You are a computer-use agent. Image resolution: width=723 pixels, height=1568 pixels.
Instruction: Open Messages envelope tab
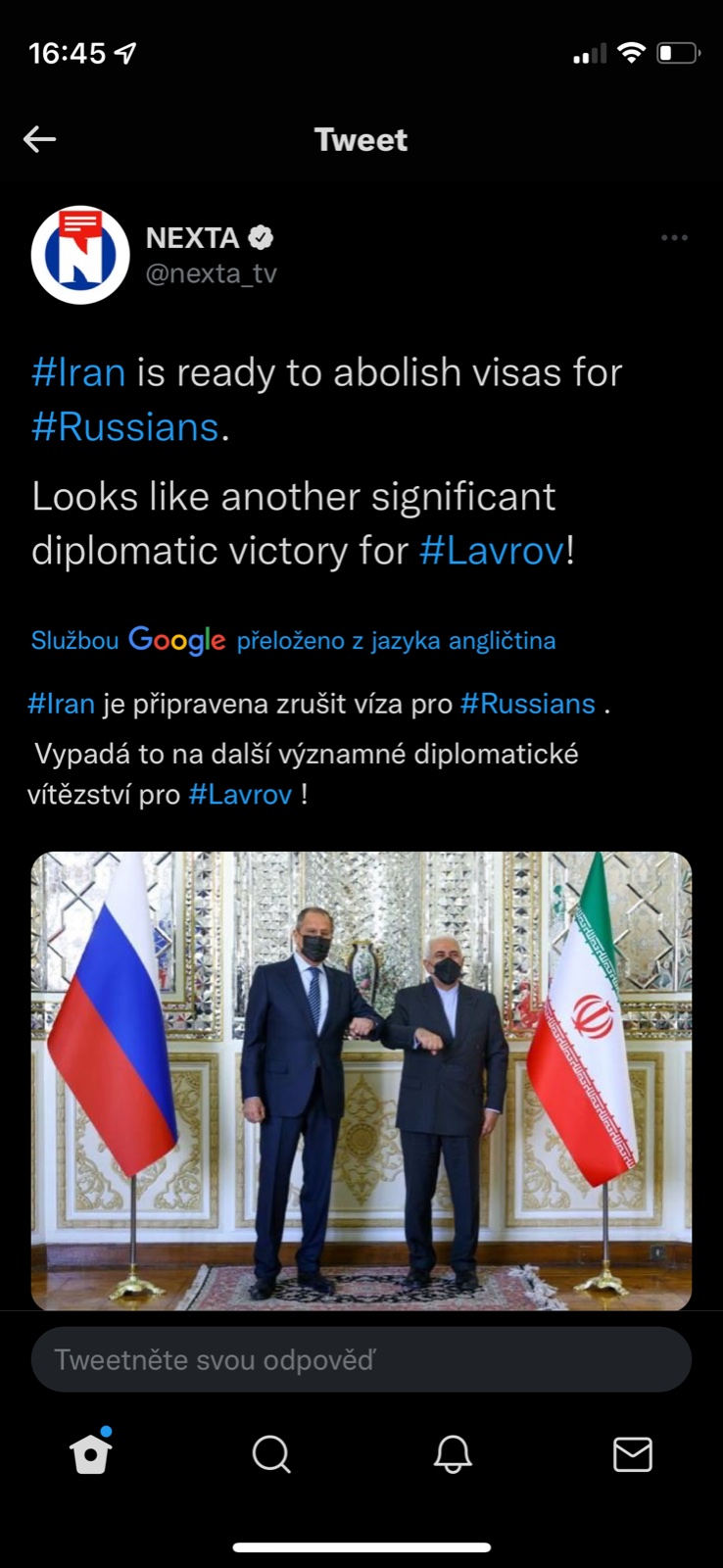click(x=632, y=1454)
